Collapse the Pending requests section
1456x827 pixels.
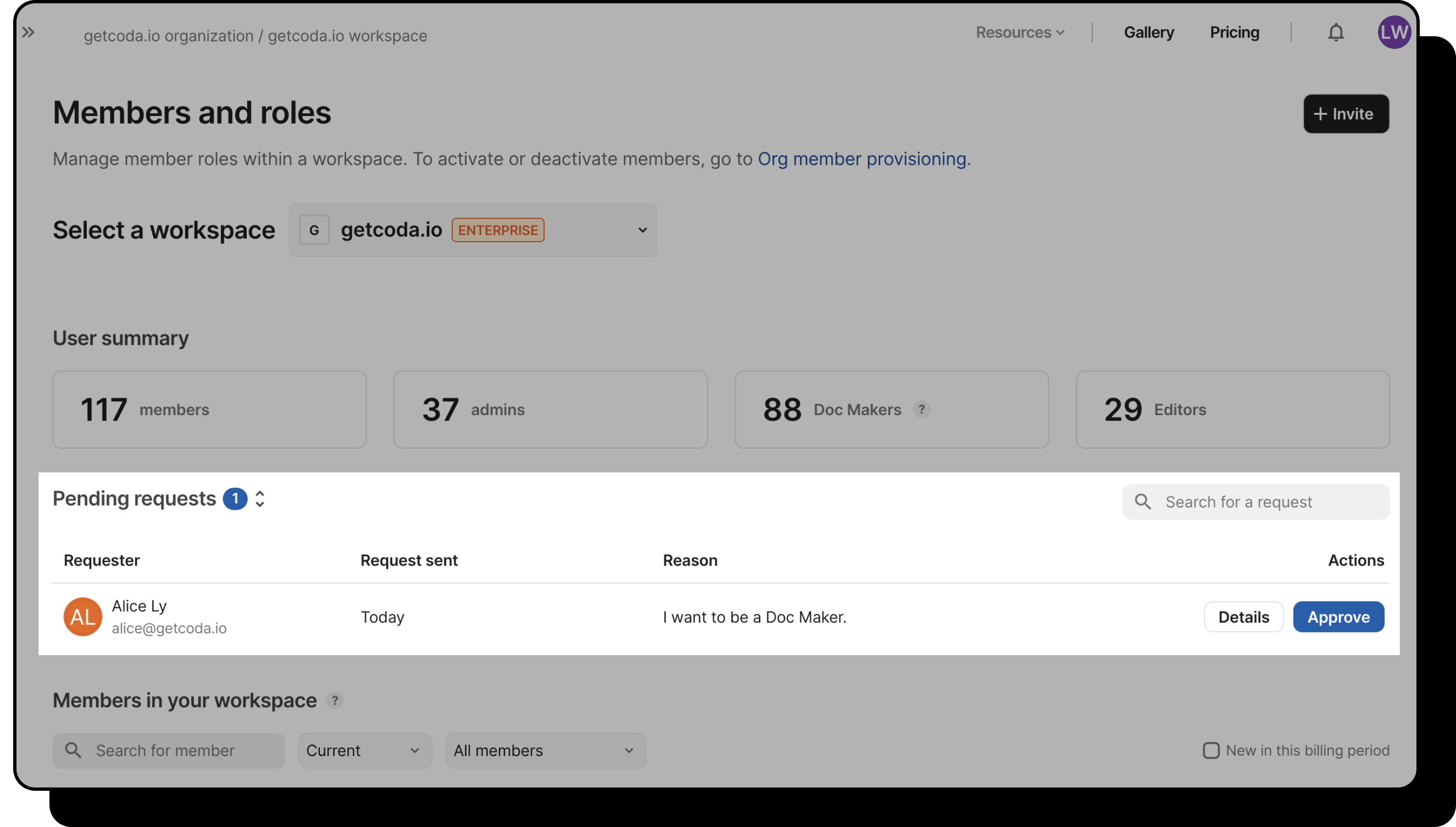click(260, 499)
